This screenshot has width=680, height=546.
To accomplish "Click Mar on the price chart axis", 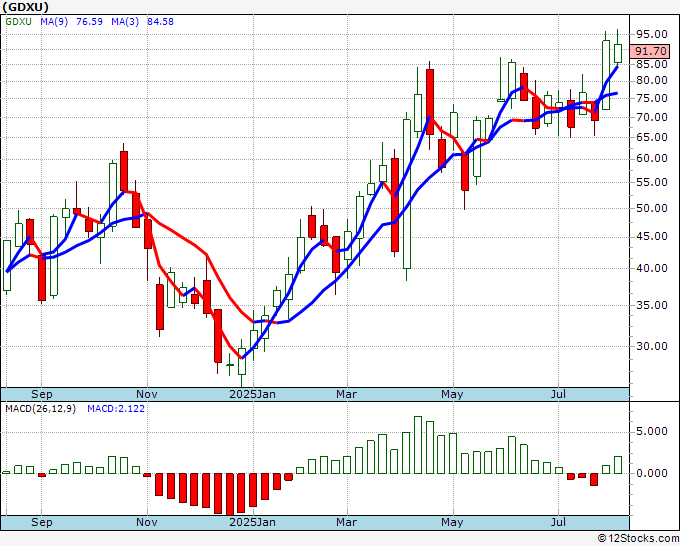I will tap(347, 394).
